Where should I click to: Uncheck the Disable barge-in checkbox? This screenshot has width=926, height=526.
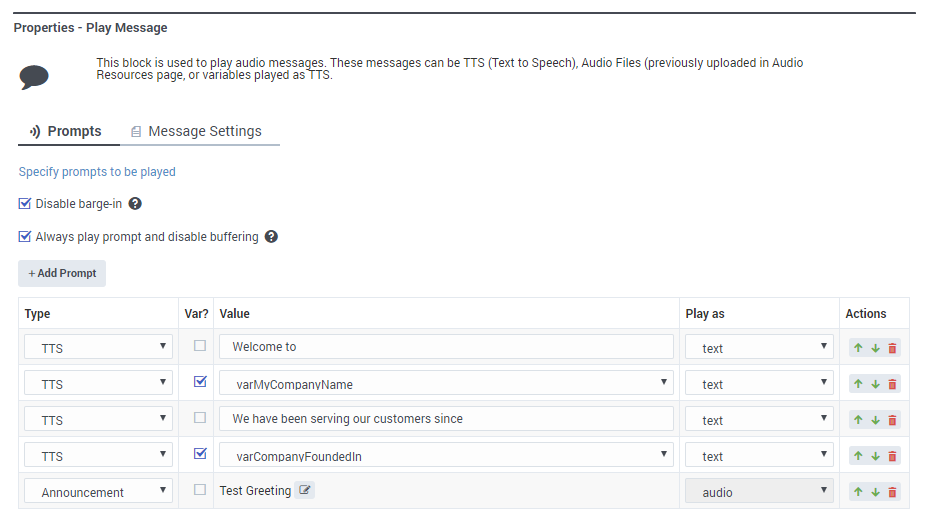[x=25, y=204]
